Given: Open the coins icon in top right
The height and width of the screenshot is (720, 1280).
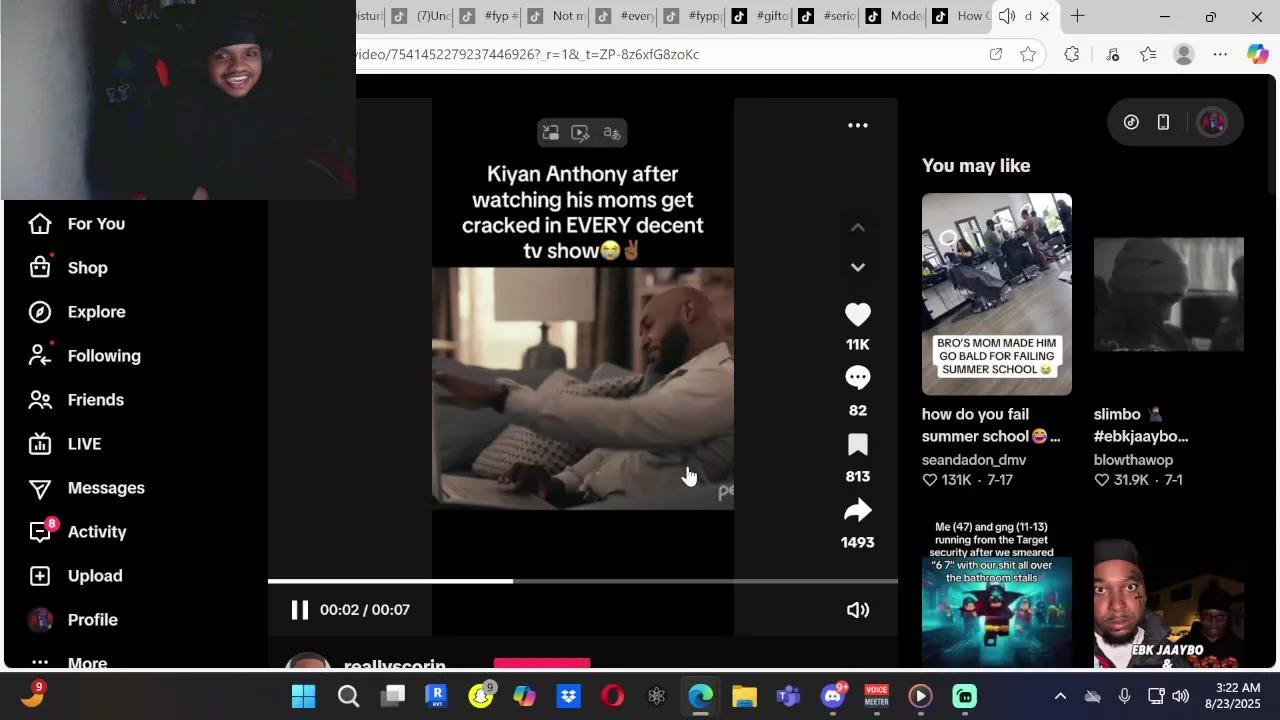Looking at the screenshot, I should [x=1131, y=122].
